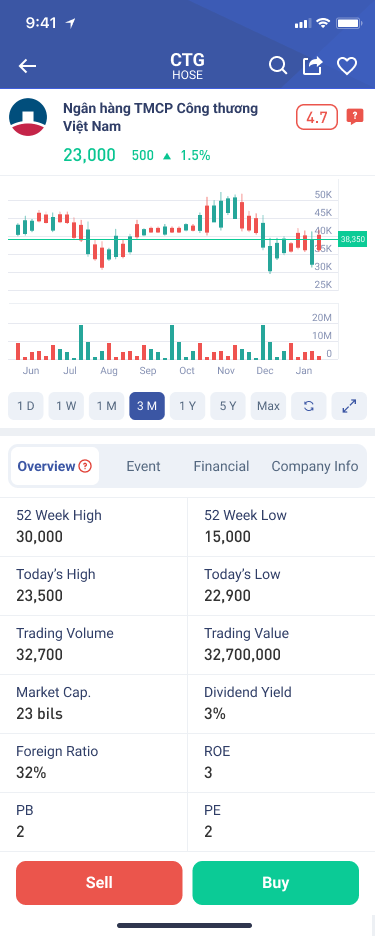This screenshot has width=375, height=936.
Task: Open the search magnifier icon
Action: pyautogui.click(x=278, y=65)
